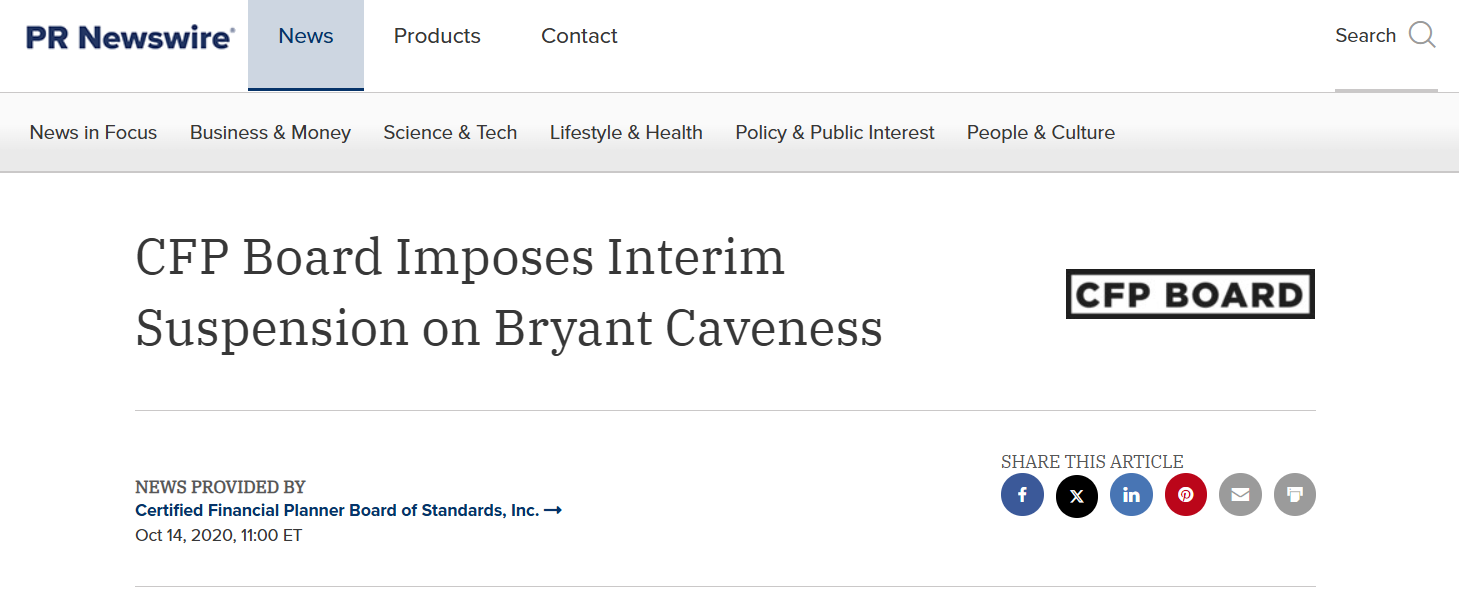Go to PR Newswire home logo
Image resolution: width=1459 pixels, height=595 pixels.
tap(131, 37)
